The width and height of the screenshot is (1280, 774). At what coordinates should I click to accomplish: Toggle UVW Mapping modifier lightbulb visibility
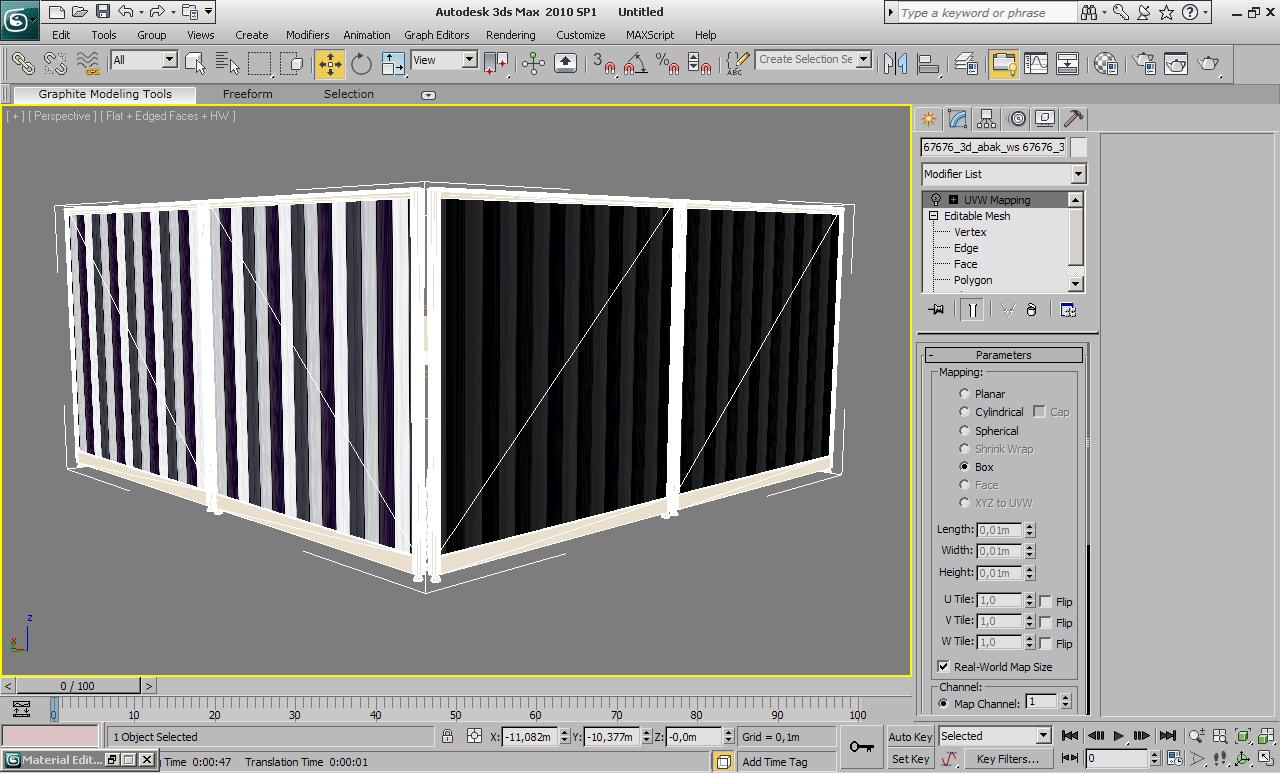tap(936, 200)
